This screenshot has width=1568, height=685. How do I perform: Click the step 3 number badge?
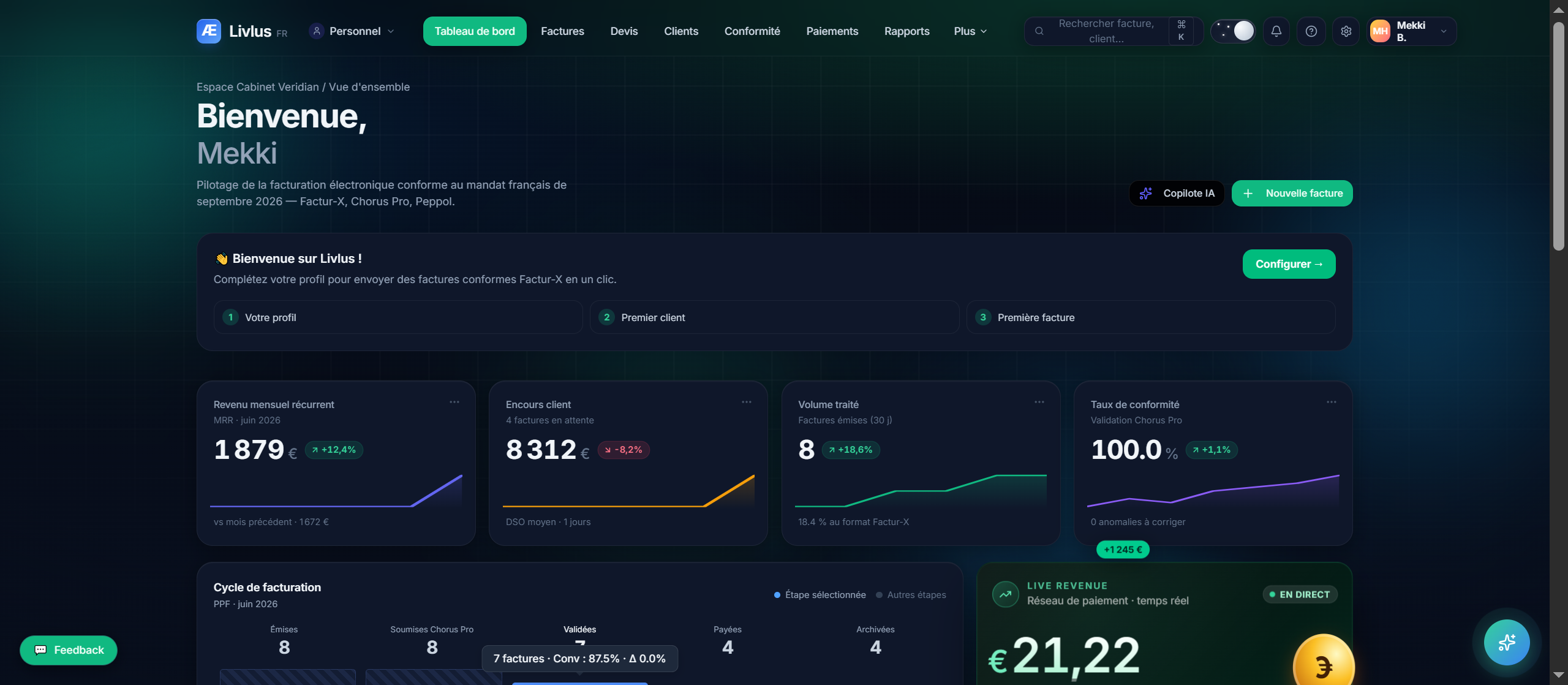point(983,317)
